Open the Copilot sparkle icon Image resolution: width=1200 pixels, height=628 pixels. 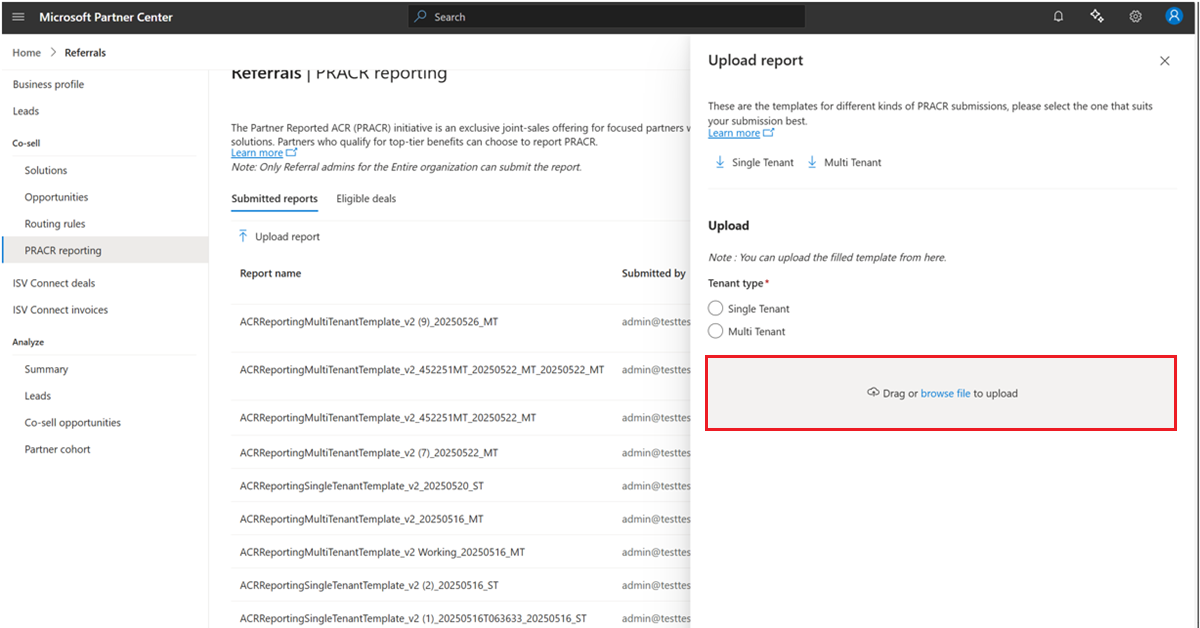coord(1097,17)
